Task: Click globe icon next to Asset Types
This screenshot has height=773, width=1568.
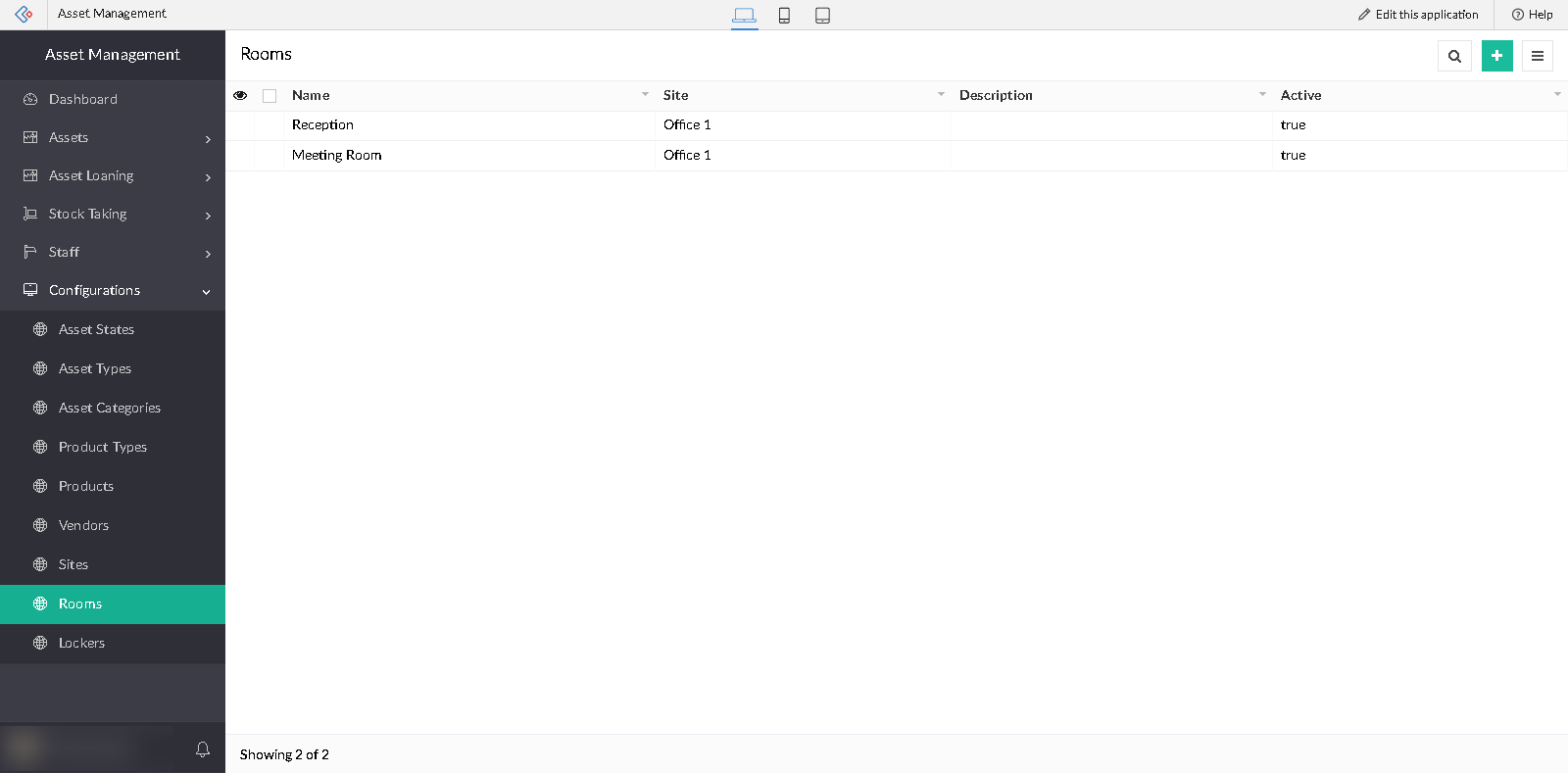Action: 40,368
